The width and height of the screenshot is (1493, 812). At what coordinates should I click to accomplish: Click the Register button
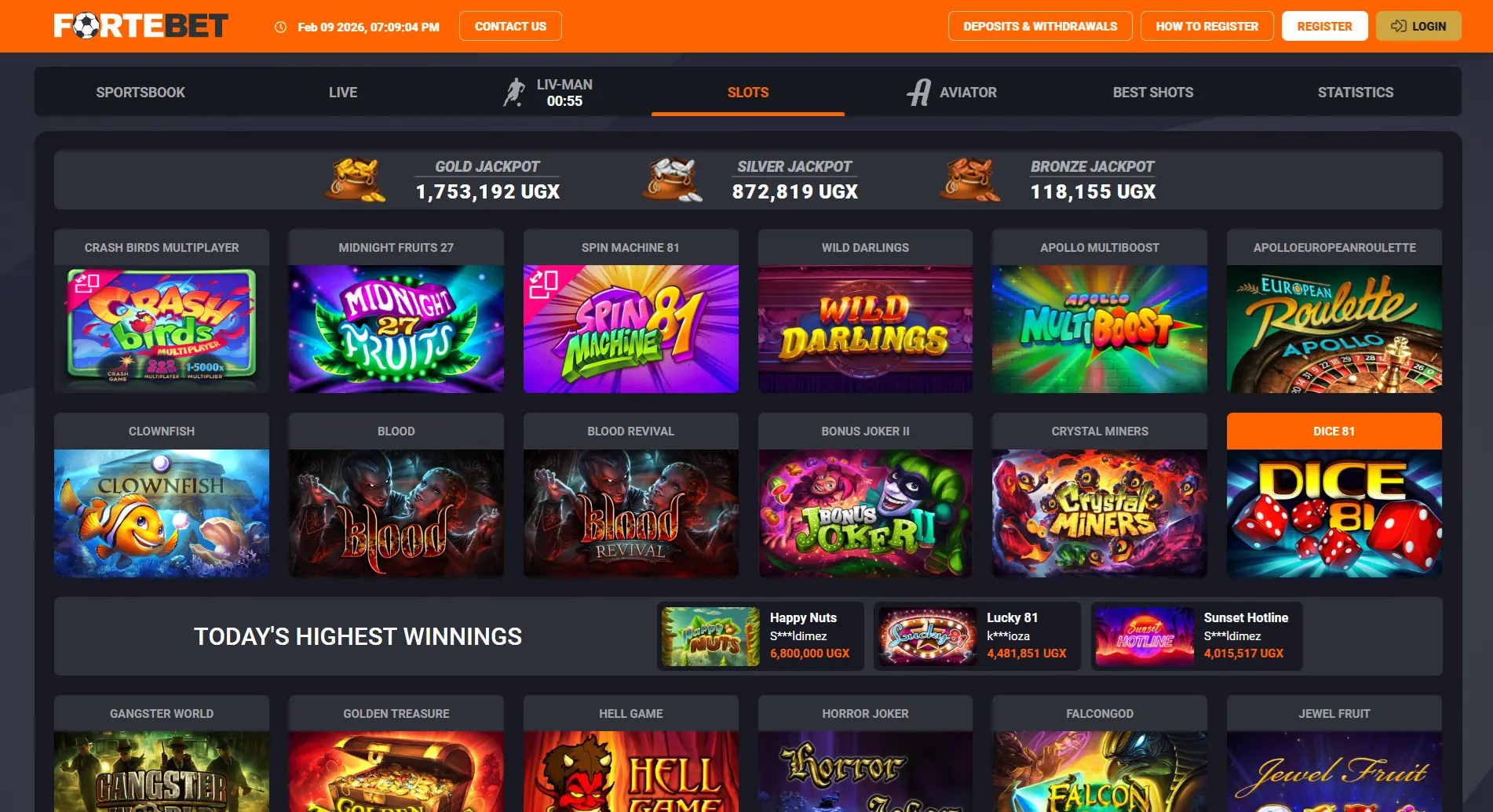pyautogui.click(x=1324, y=26)
